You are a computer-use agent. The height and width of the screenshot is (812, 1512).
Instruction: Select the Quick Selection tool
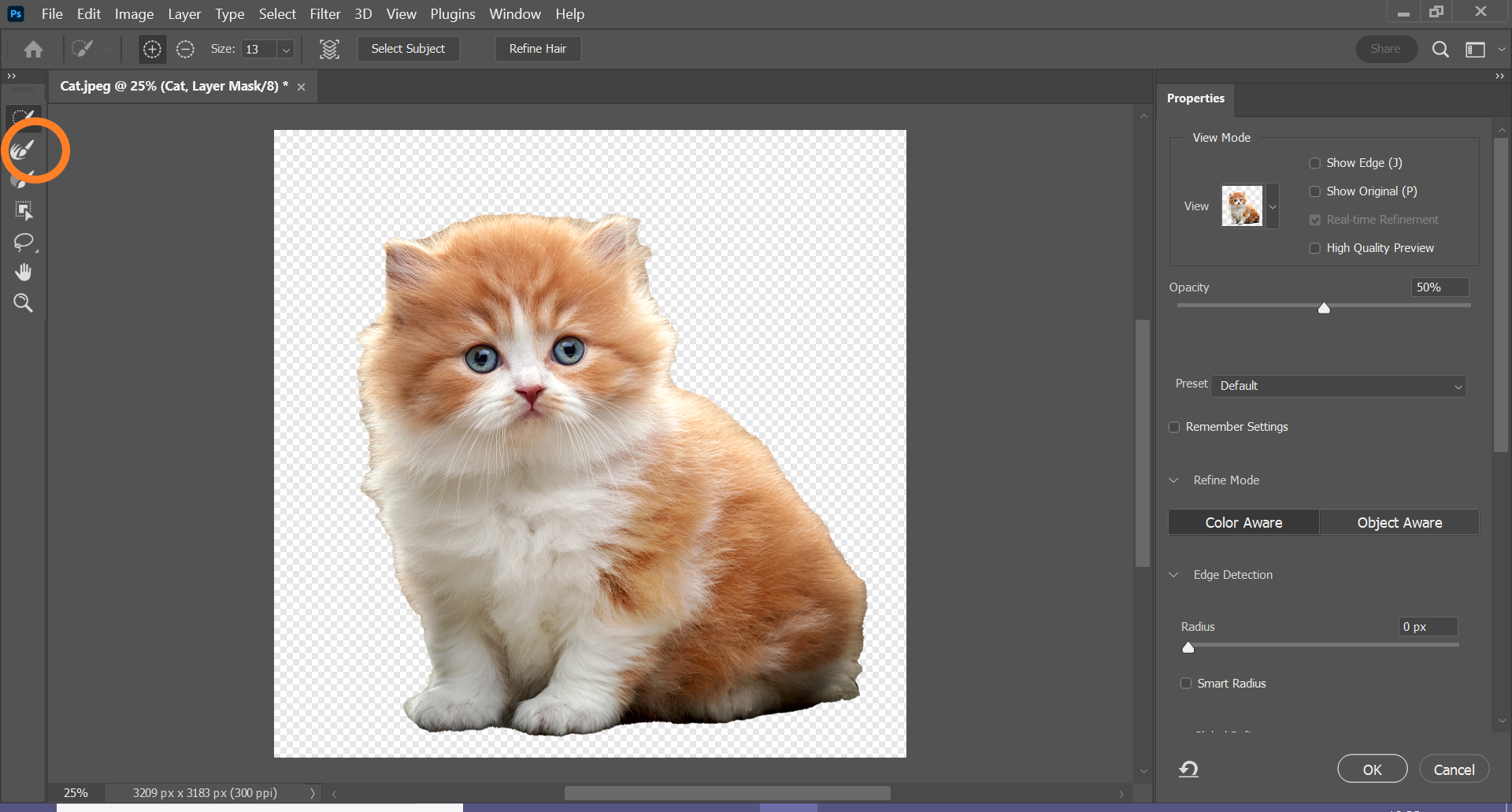[x=23, y=117]
